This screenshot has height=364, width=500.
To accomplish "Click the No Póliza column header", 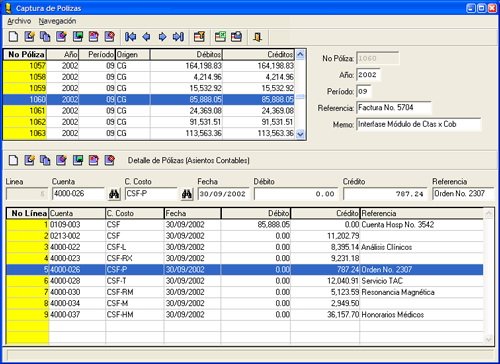I will click(25, 54).
